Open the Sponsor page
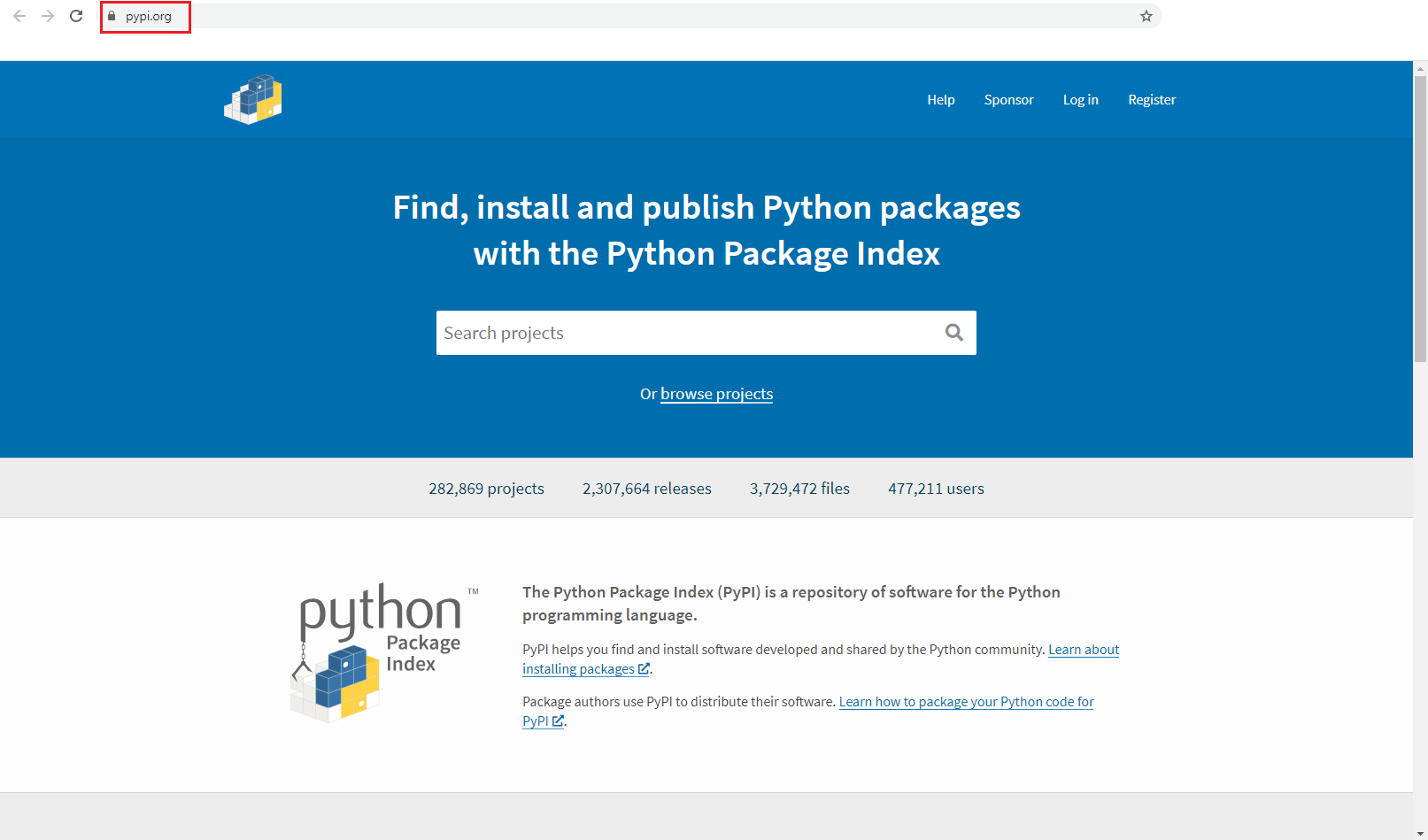1428x840 pixels. coord(1009,100)
